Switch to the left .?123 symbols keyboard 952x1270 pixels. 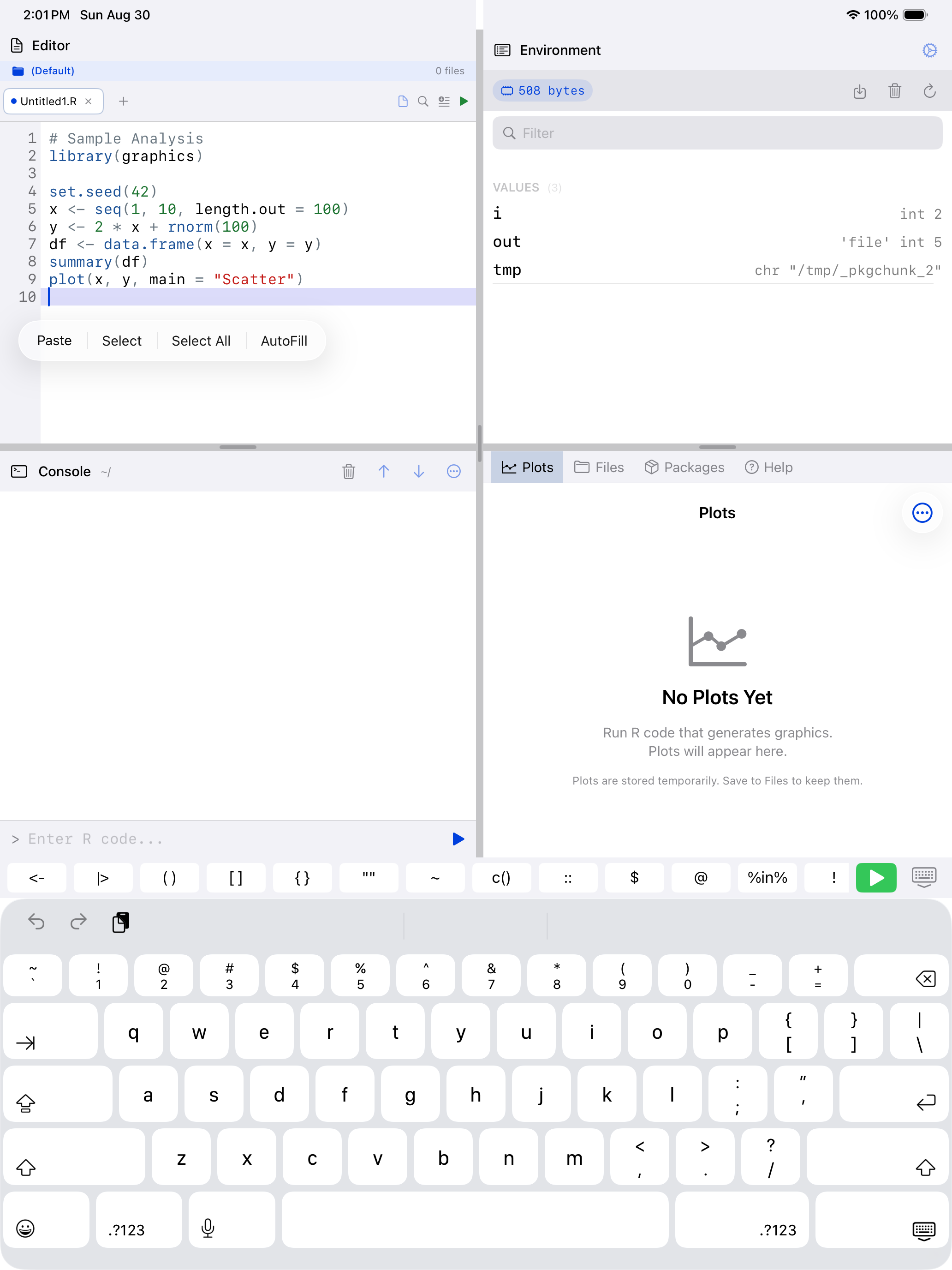(x=139, y=1220)
